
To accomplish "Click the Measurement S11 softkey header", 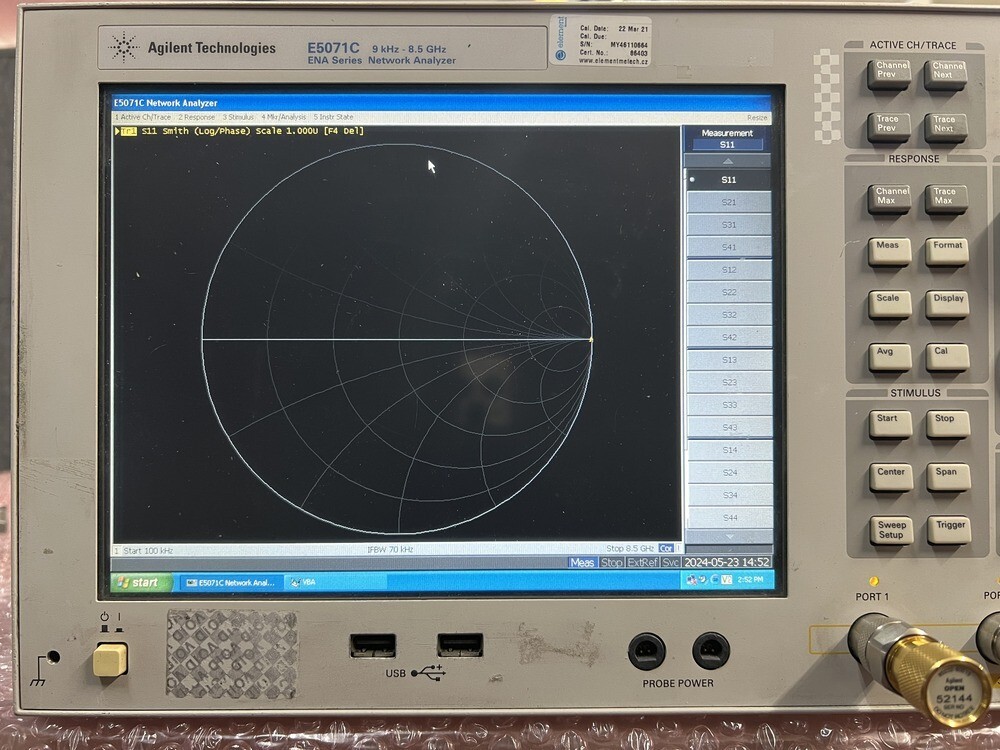I will [727, 138].
